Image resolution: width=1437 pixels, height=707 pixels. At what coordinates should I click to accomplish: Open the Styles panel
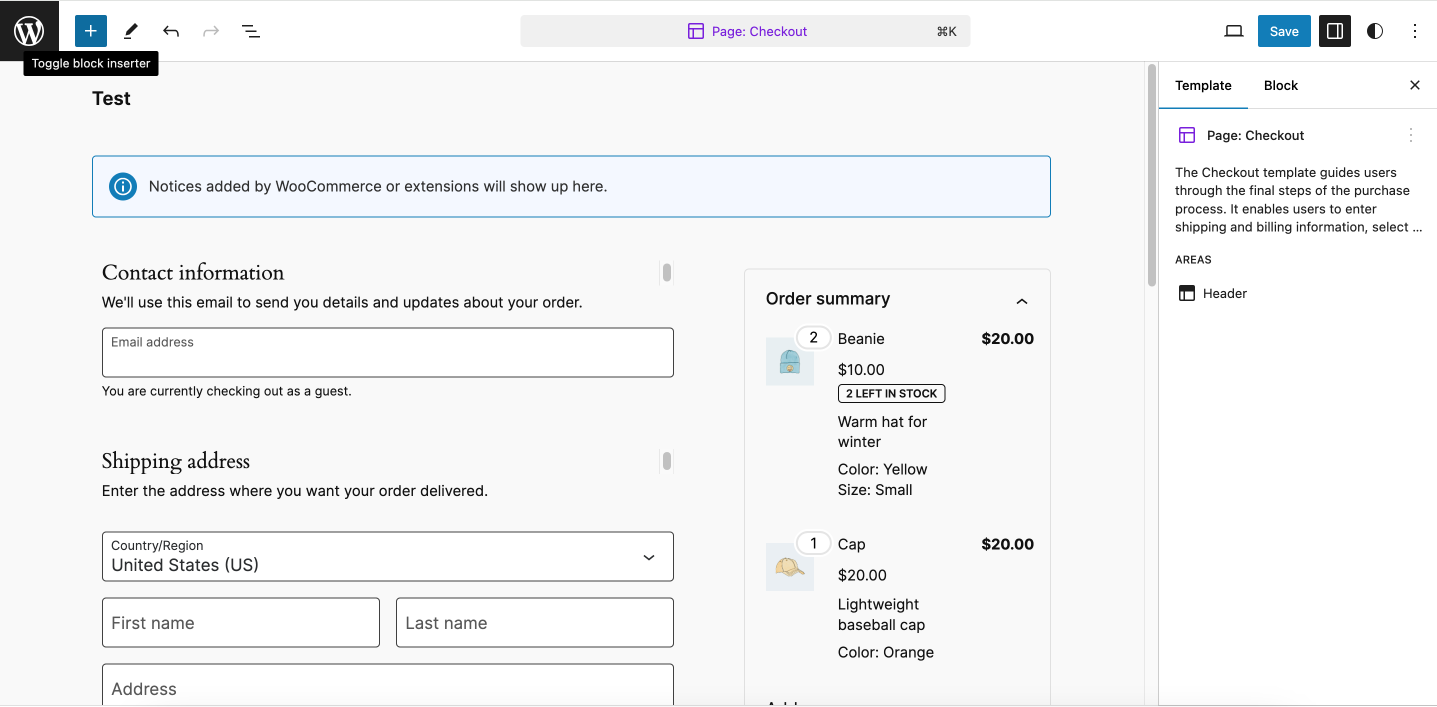pyautogui.click(x=1375, y=31)
